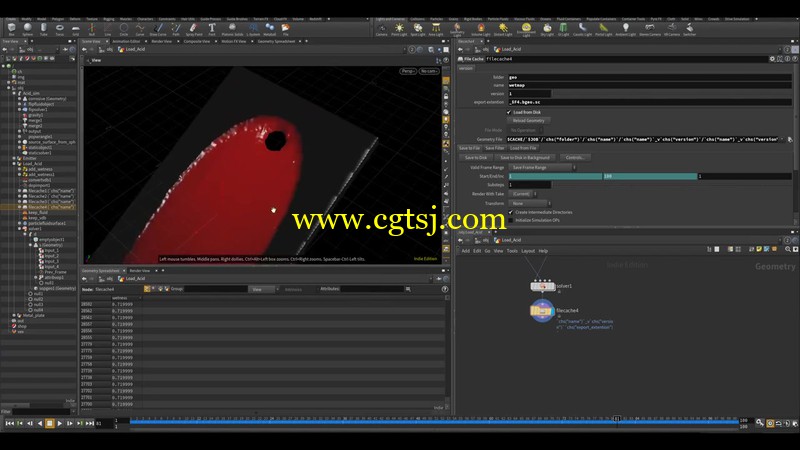Click the export extention input field
Viewport: 800px width, 450px height.
[x=649, y=102]
